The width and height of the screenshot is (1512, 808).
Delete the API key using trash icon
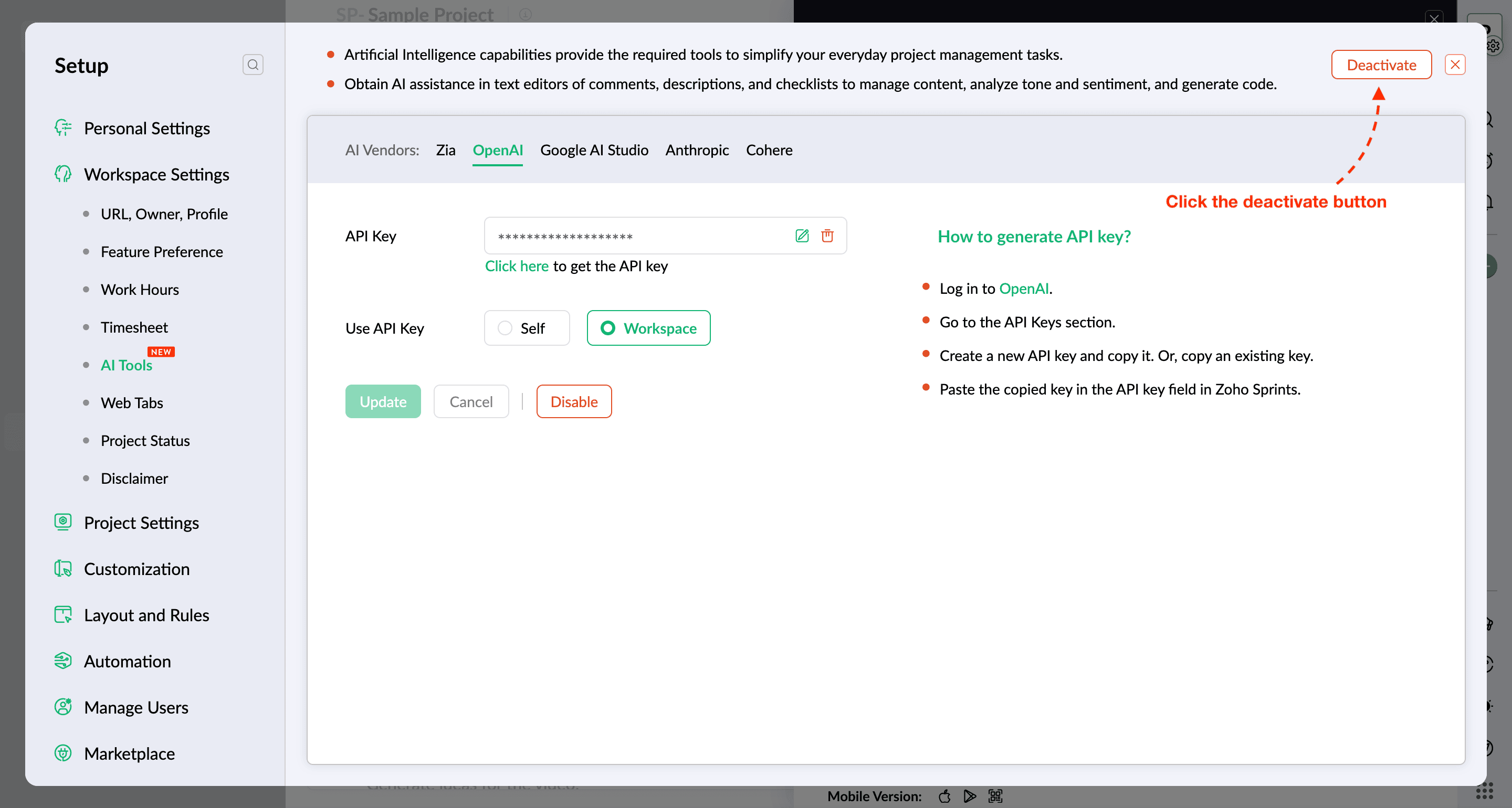827,236
